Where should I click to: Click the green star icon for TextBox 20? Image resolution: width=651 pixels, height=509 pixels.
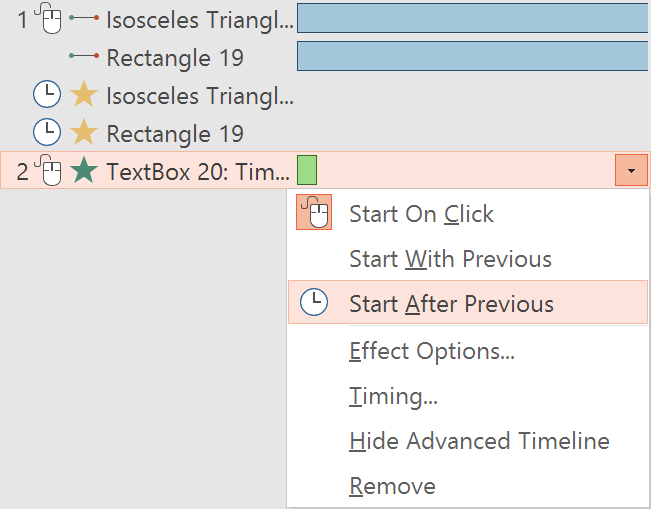84,170
